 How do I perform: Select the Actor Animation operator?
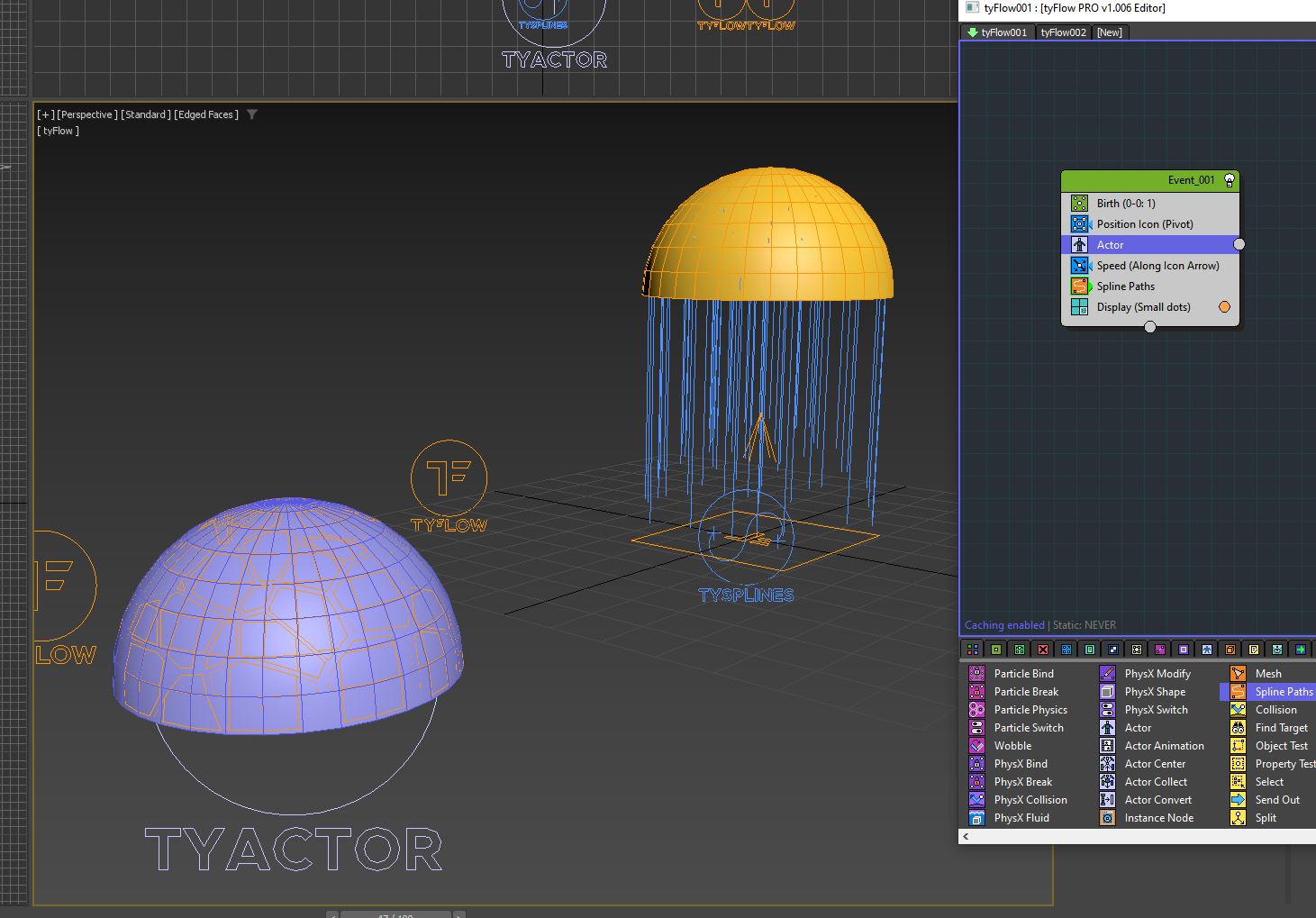tap(1151, 746)
